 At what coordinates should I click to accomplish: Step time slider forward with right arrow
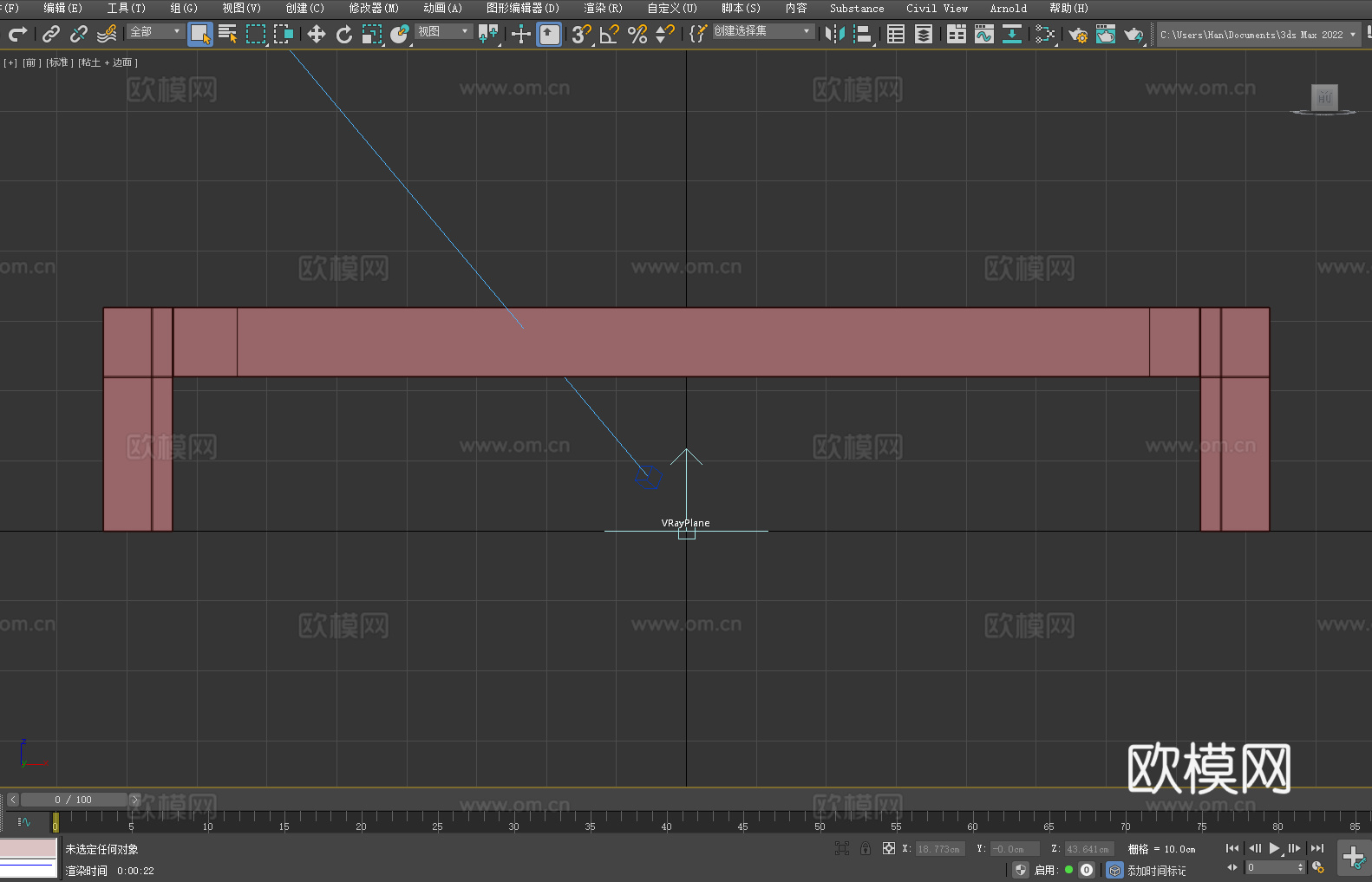[134, 800]
